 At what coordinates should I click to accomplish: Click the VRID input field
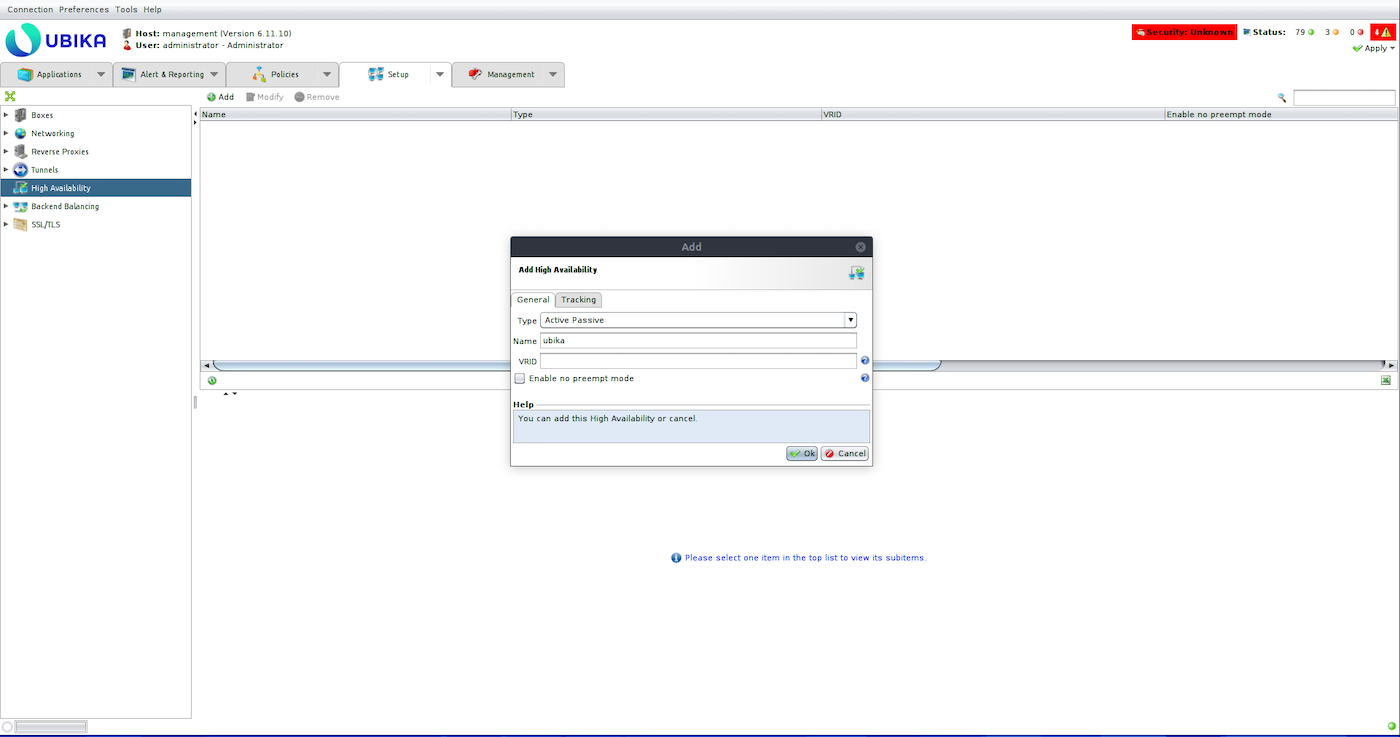pos(698,361)
